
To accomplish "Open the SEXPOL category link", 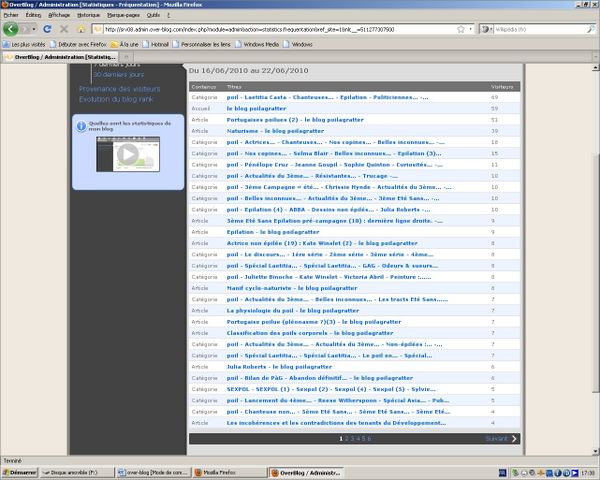I will click(331, 389).
